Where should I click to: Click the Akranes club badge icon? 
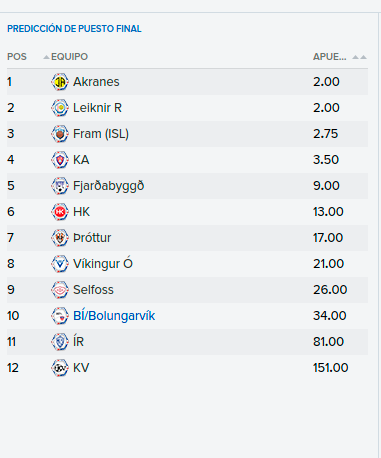[x=60, y=82]
